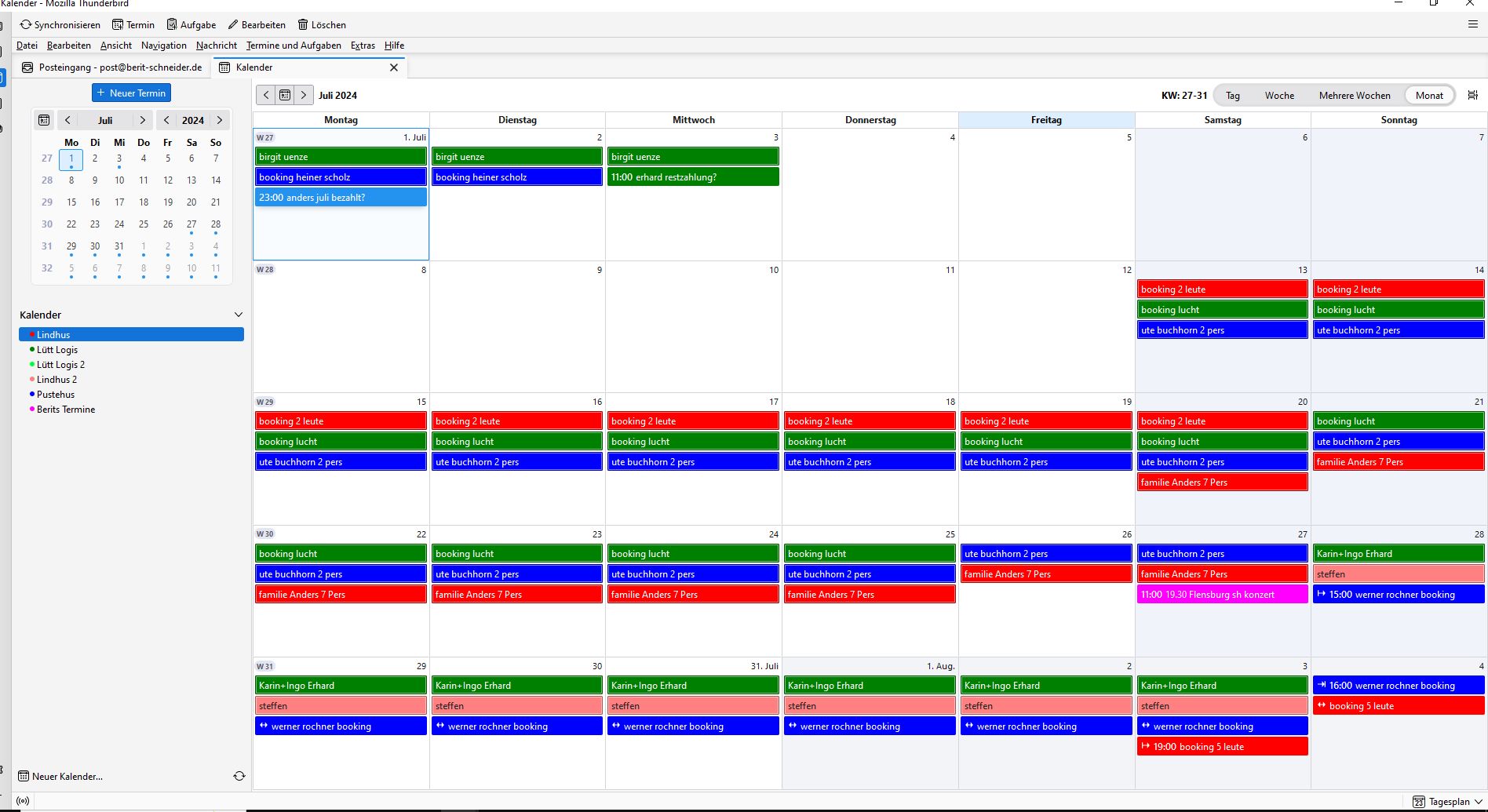Image resolution: width=1488 pixels, height=812 pixels.
Task: Advance mini calendar year past 2024
Action: coord(220,120)
